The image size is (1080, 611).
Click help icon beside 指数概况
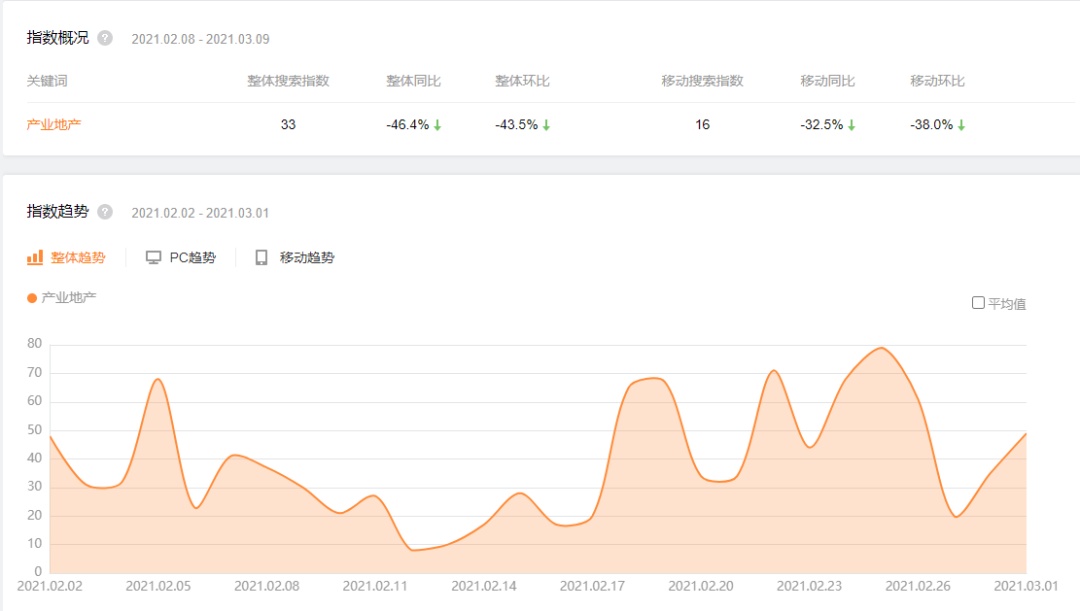[105, 38]
